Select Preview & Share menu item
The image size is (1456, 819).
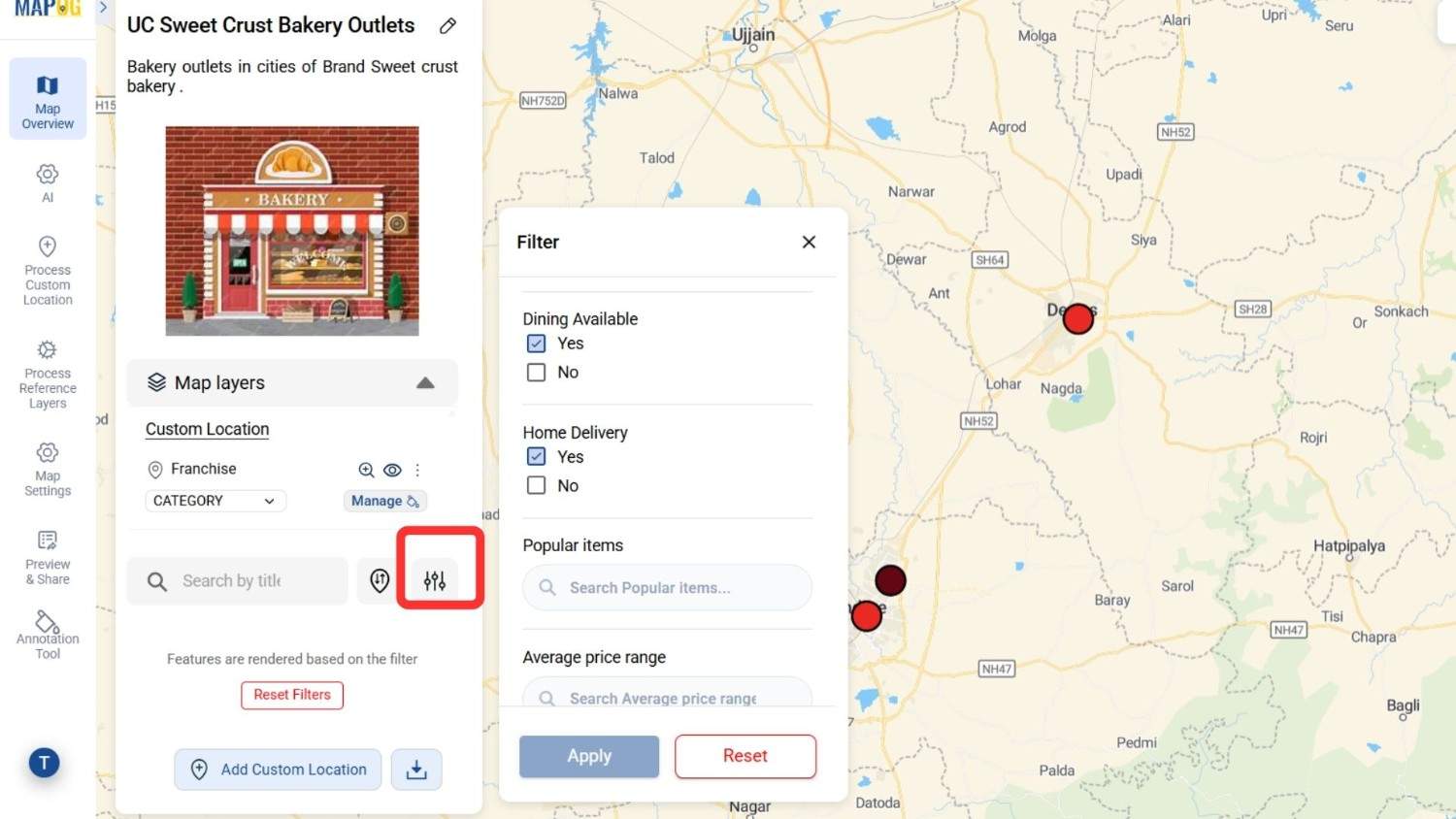(x=48, y=558)
